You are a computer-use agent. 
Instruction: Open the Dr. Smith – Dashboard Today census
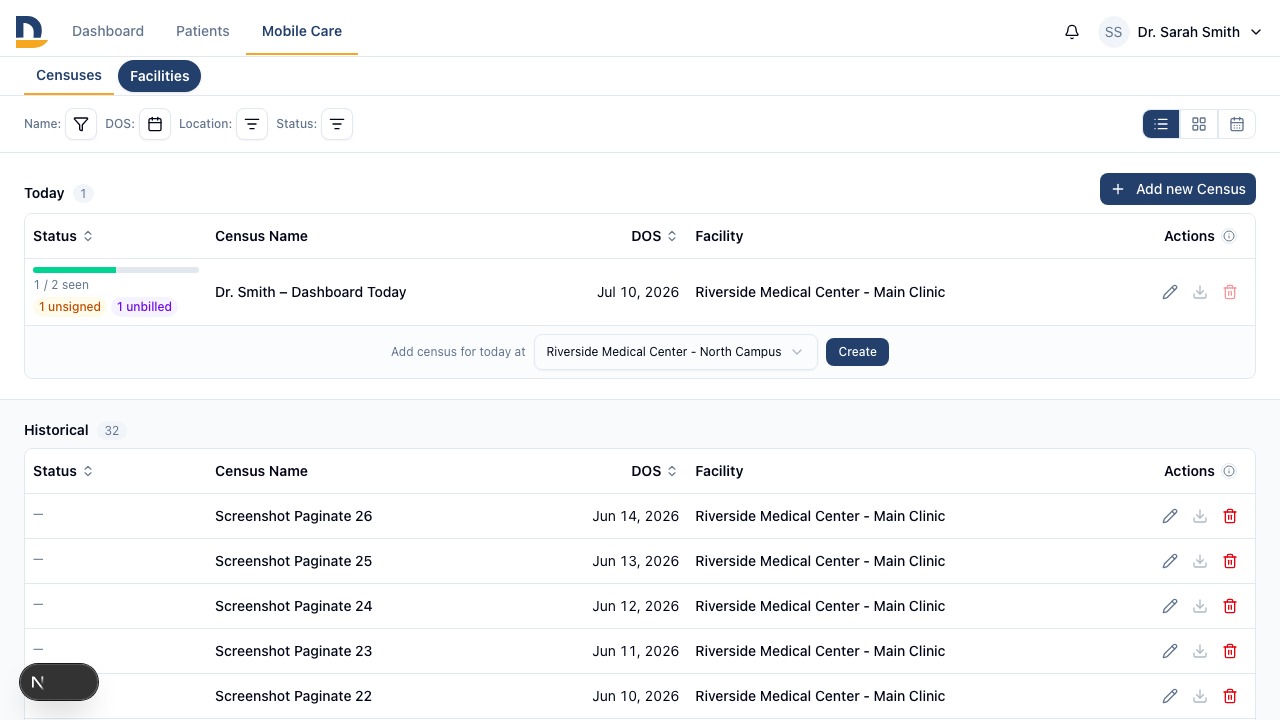[x=311, y=292]
